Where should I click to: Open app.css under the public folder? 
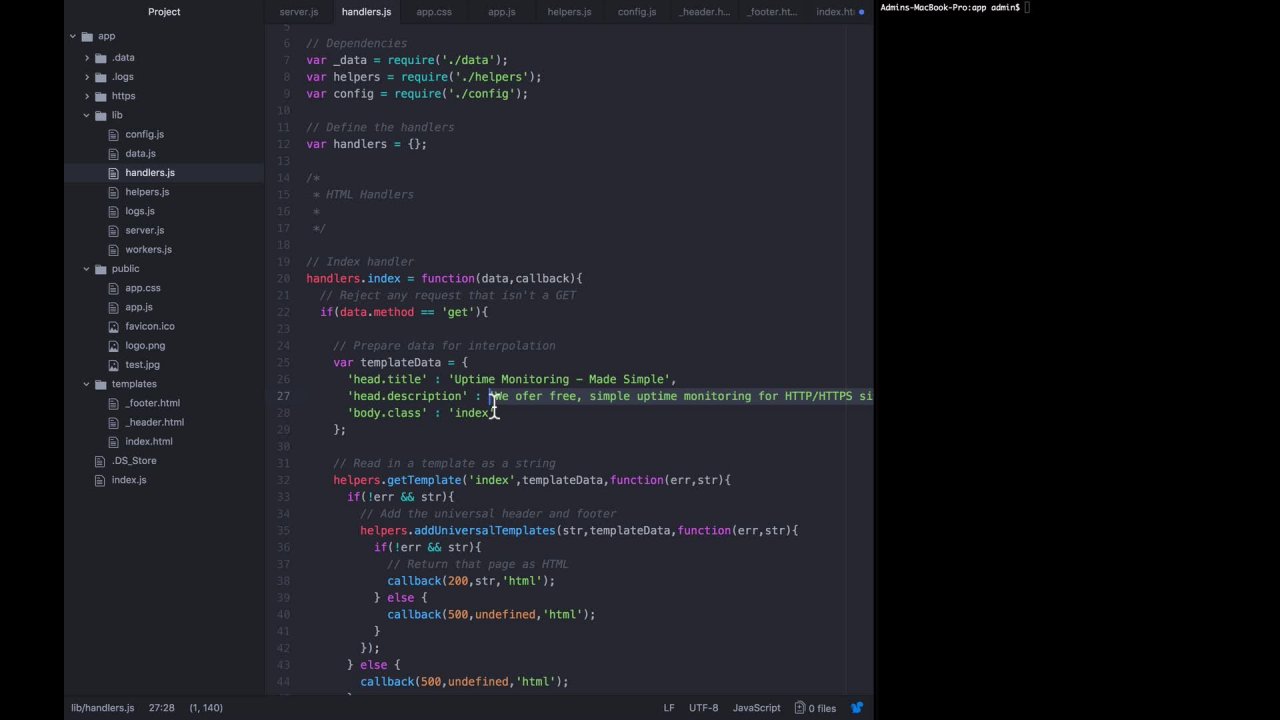(142, 288)
